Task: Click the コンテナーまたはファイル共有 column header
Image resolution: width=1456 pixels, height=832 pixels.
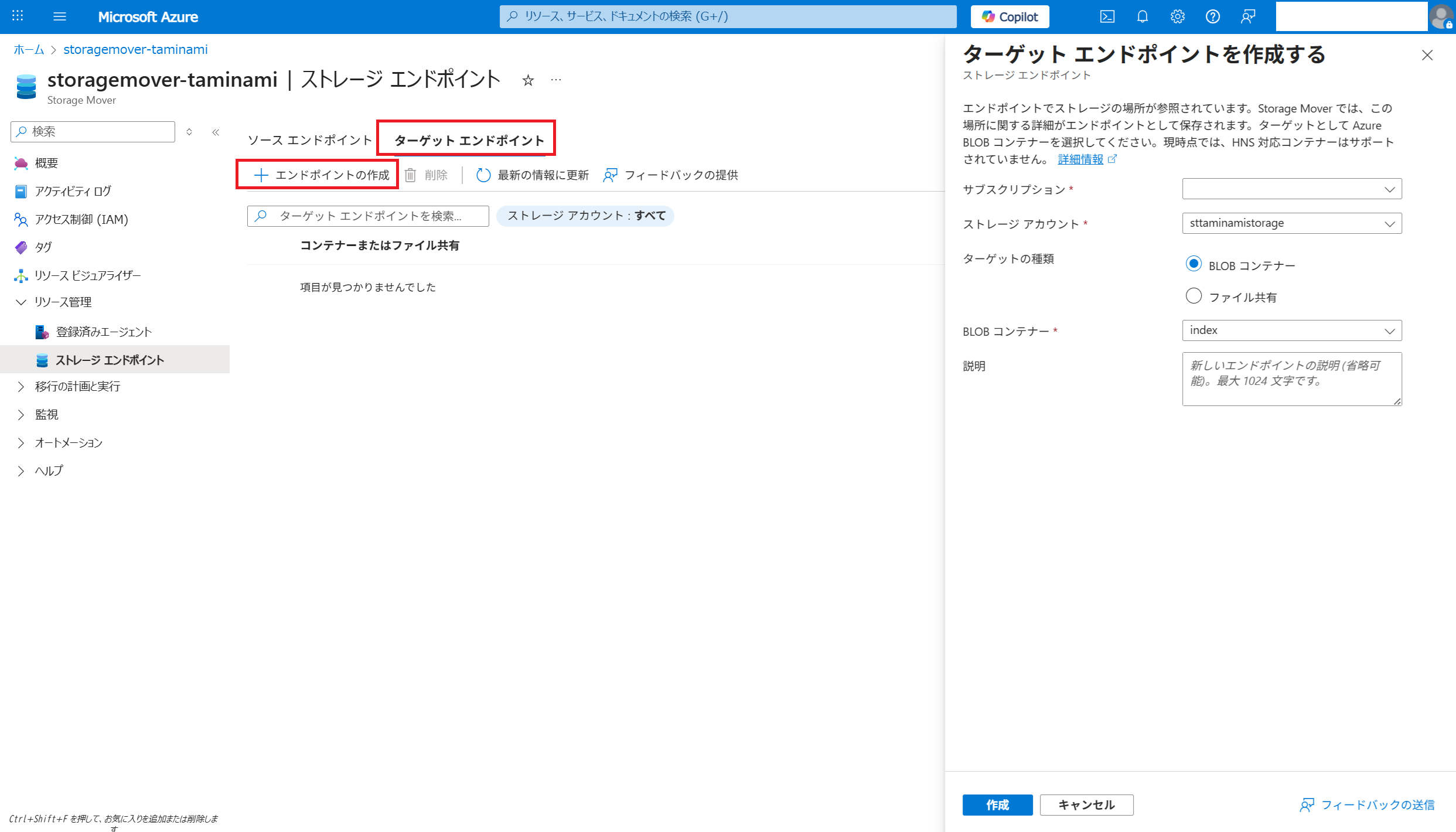Action: pyautogui.click(x=380, y=245)
